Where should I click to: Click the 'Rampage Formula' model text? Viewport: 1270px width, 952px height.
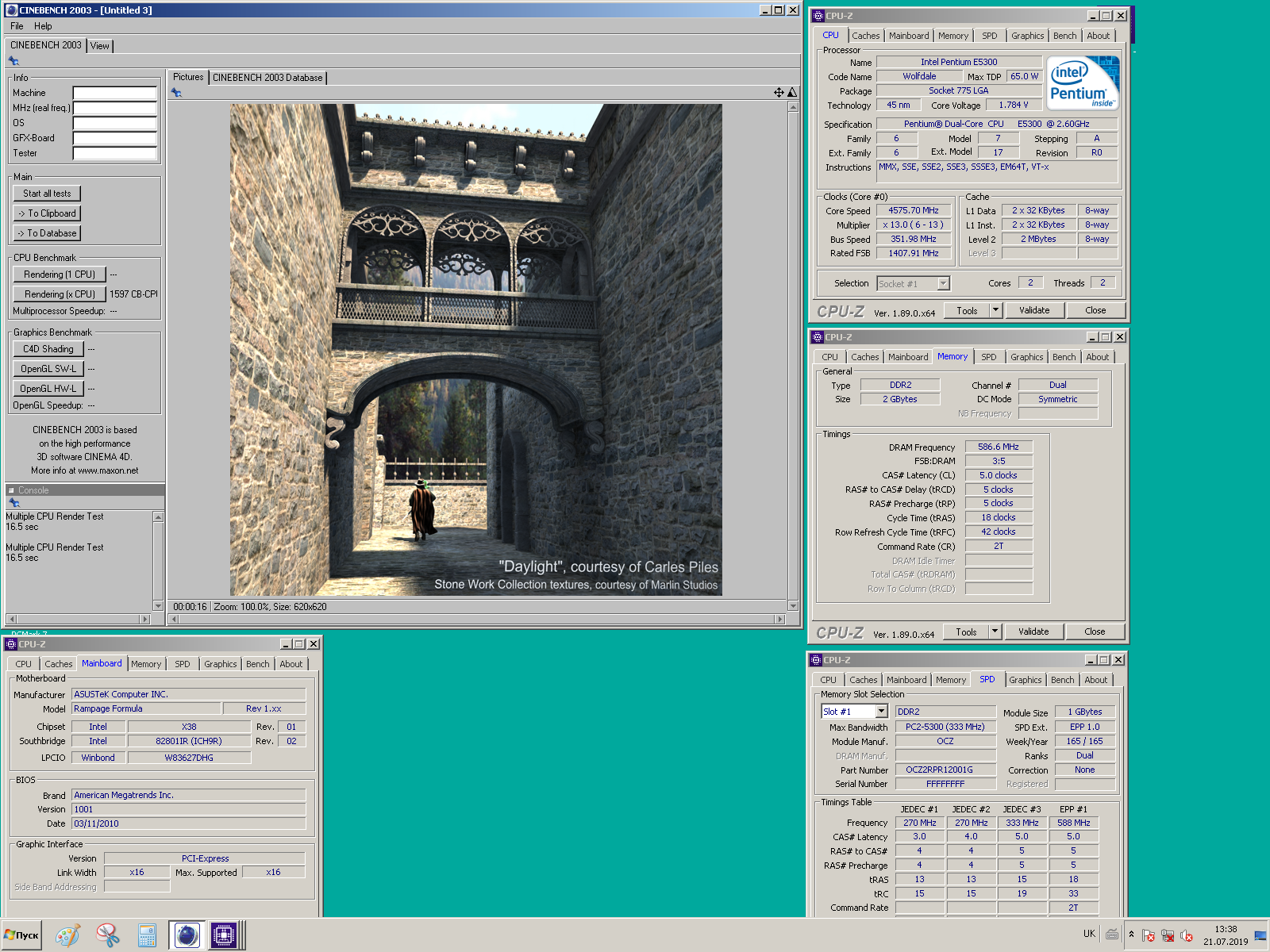[x=108, y=708]
